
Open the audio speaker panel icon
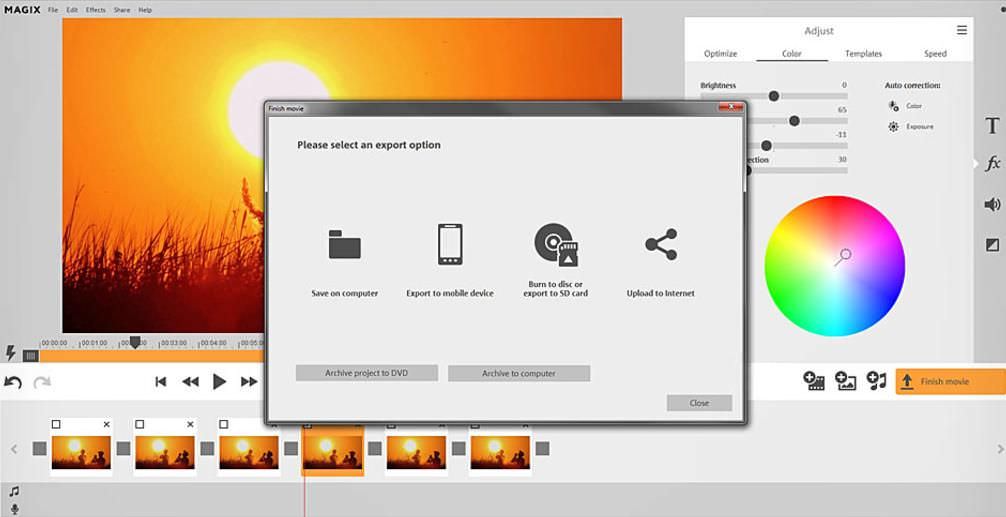pos(992,205)
